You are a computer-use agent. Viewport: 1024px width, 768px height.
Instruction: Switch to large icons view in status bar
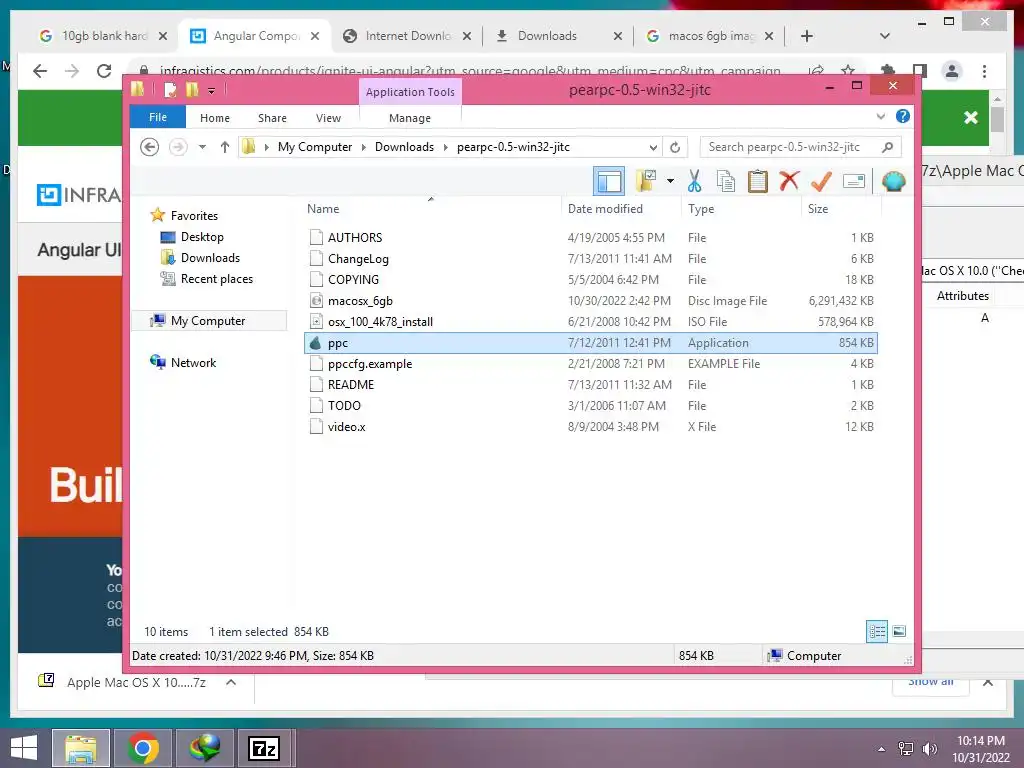(x=899, y=631)
